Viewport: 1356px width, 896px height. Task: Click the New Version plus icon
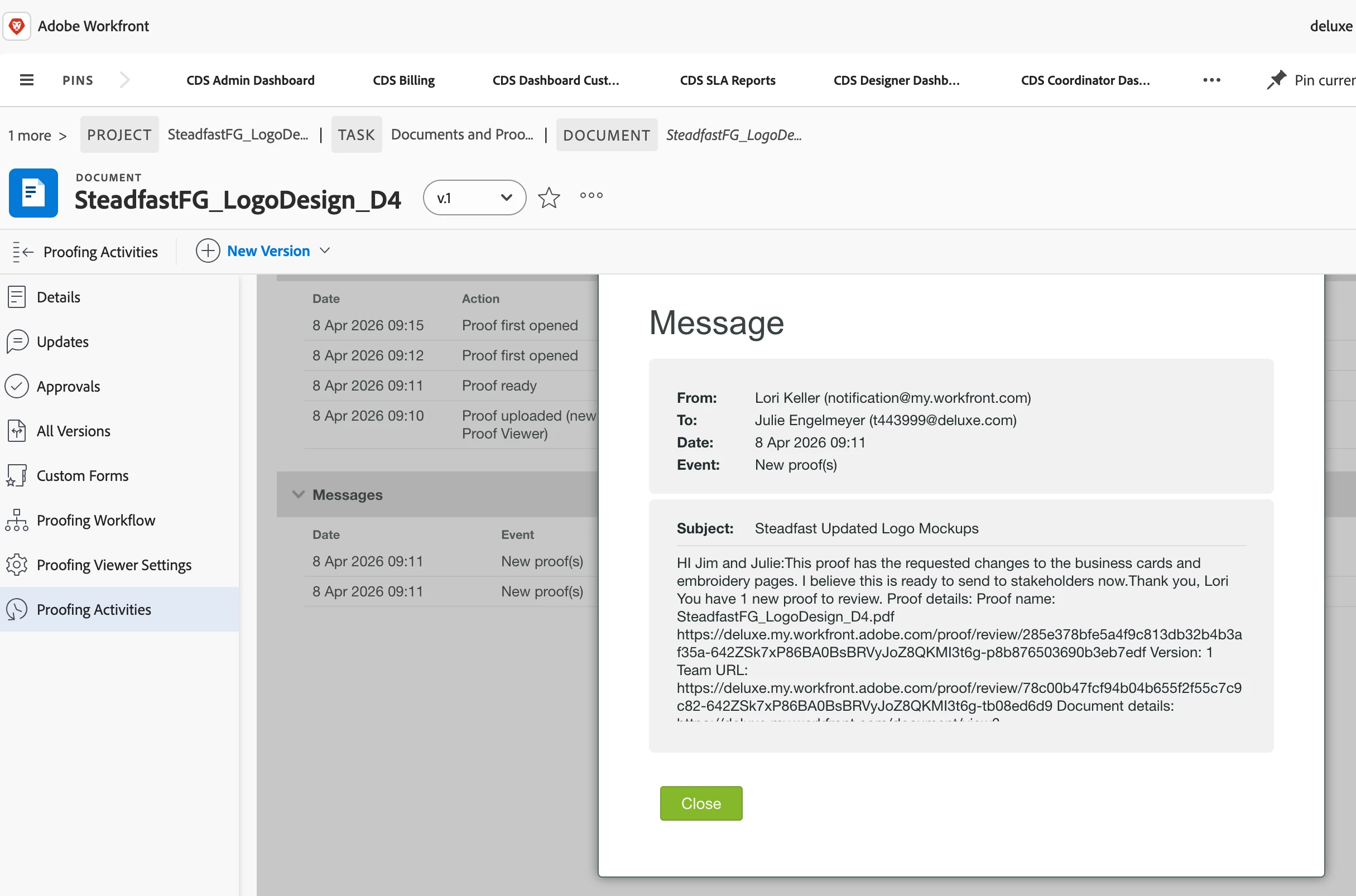pos(208,251)
